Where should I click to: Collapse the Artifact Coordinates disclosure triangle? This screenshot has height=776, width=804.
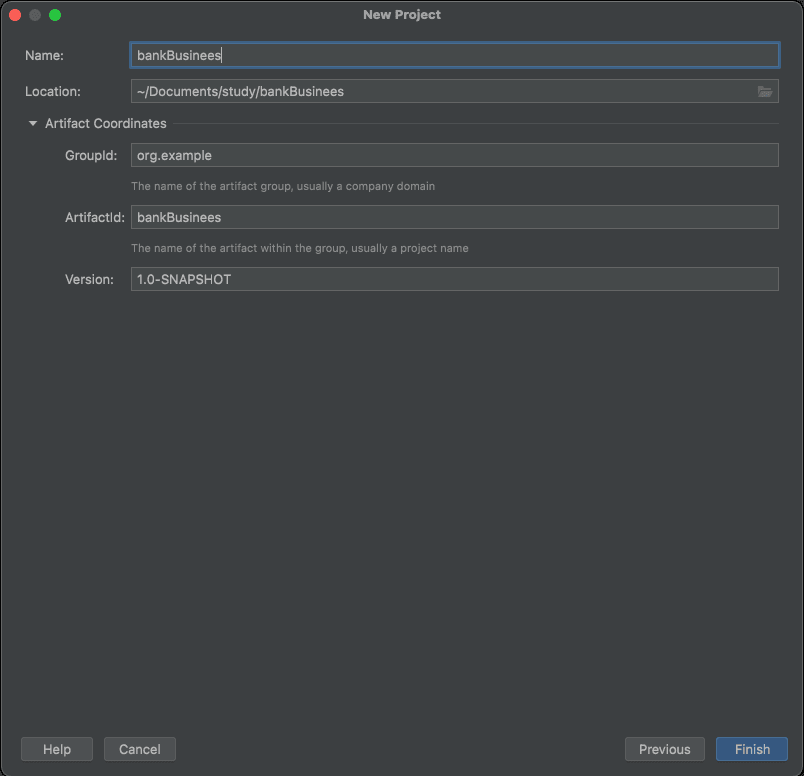pos(33,124)
